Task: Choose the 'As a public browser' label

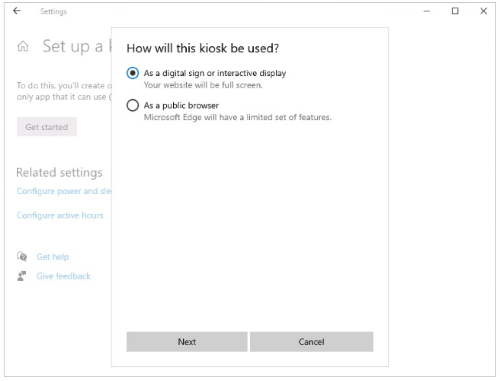Action: coord(181,106)
